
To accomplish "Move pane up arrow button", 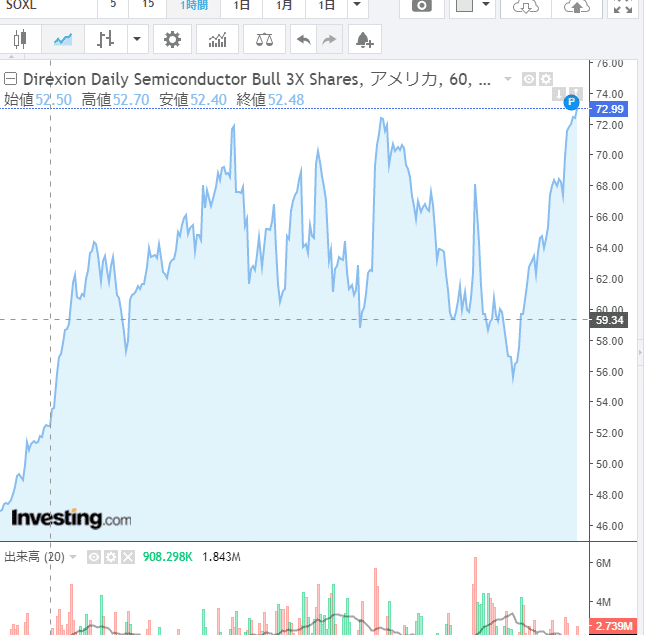I will 576,92.
